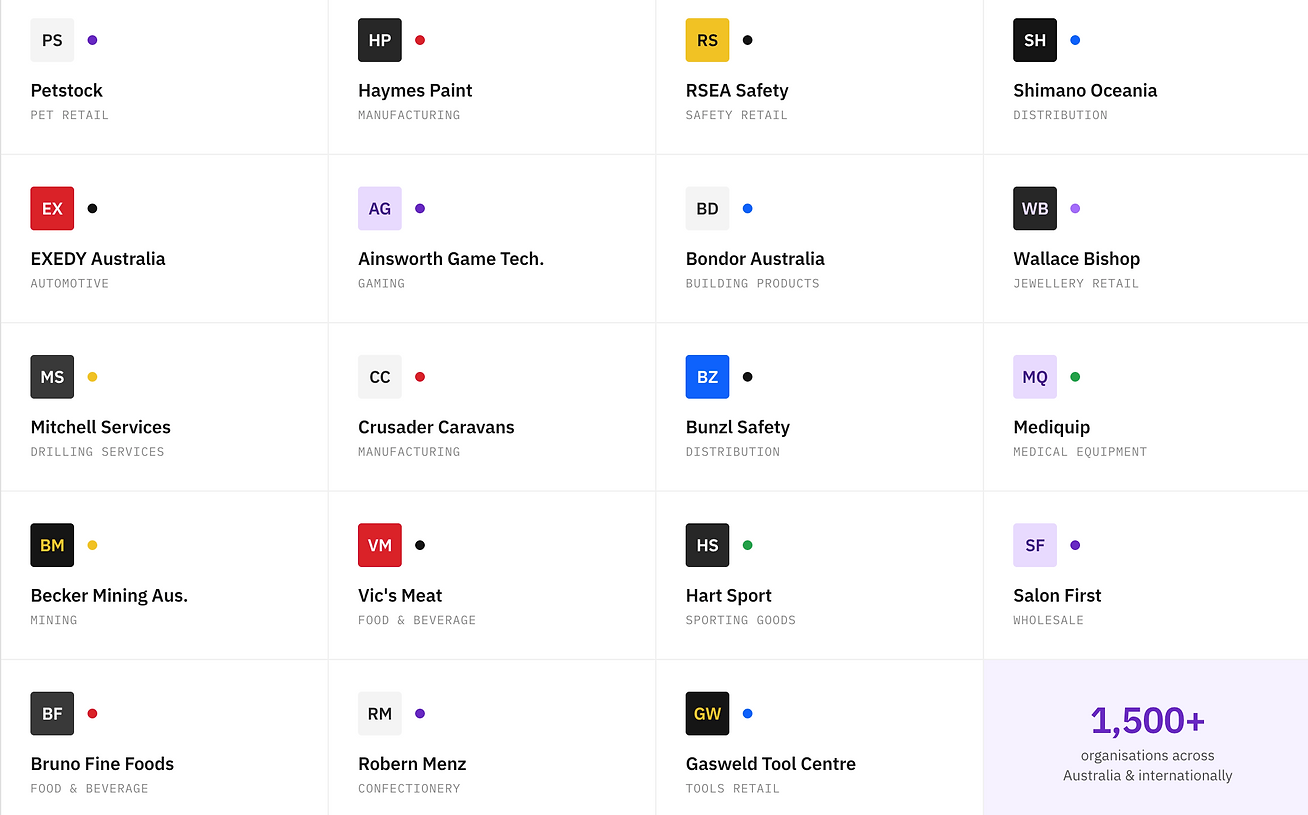
Task: Select the Salon First name
Action: point(1057,595)
